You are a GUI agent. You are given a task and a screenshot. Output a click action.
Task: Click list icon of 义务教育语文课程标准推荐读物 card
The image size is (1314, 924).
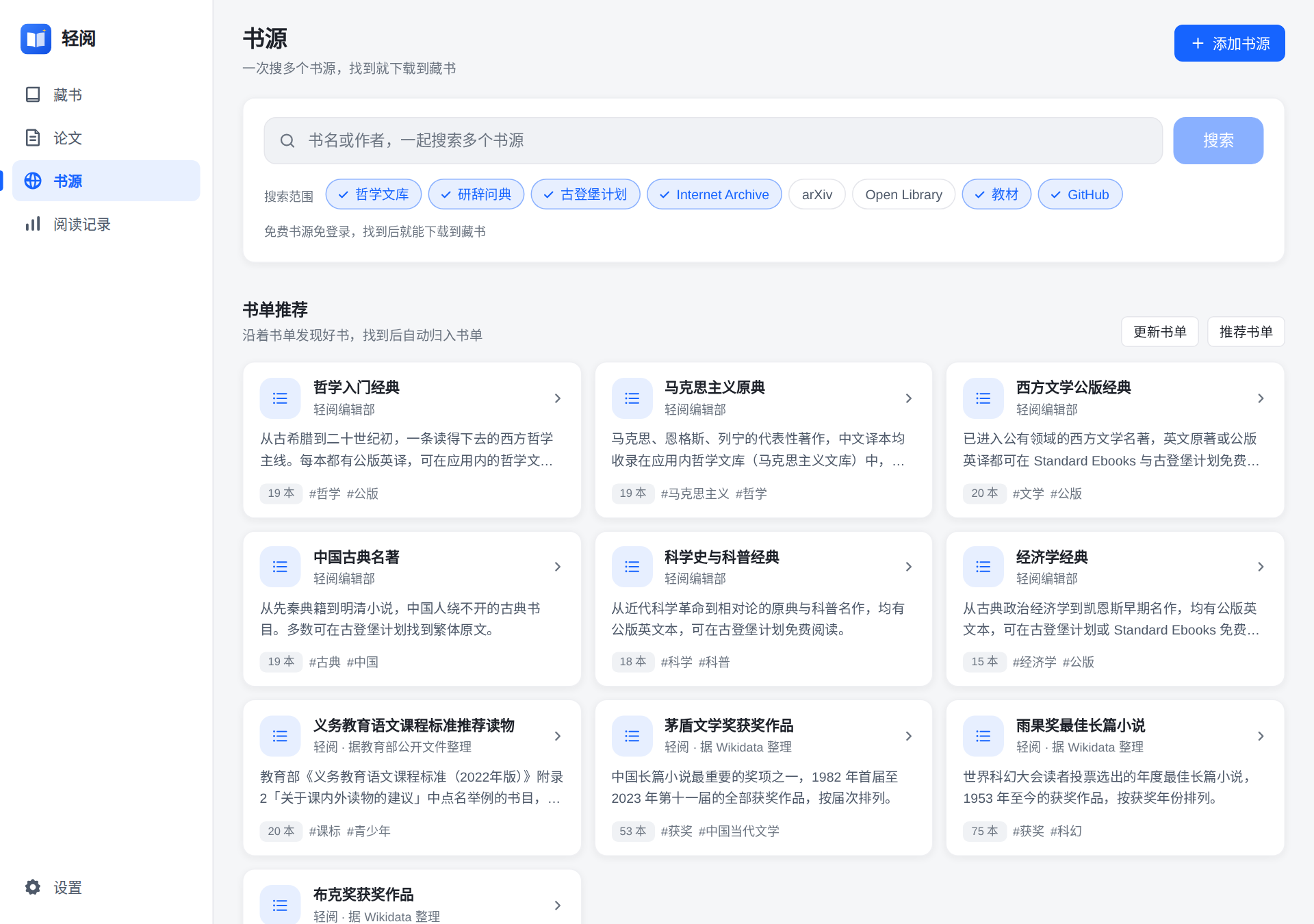click(280, 736)
